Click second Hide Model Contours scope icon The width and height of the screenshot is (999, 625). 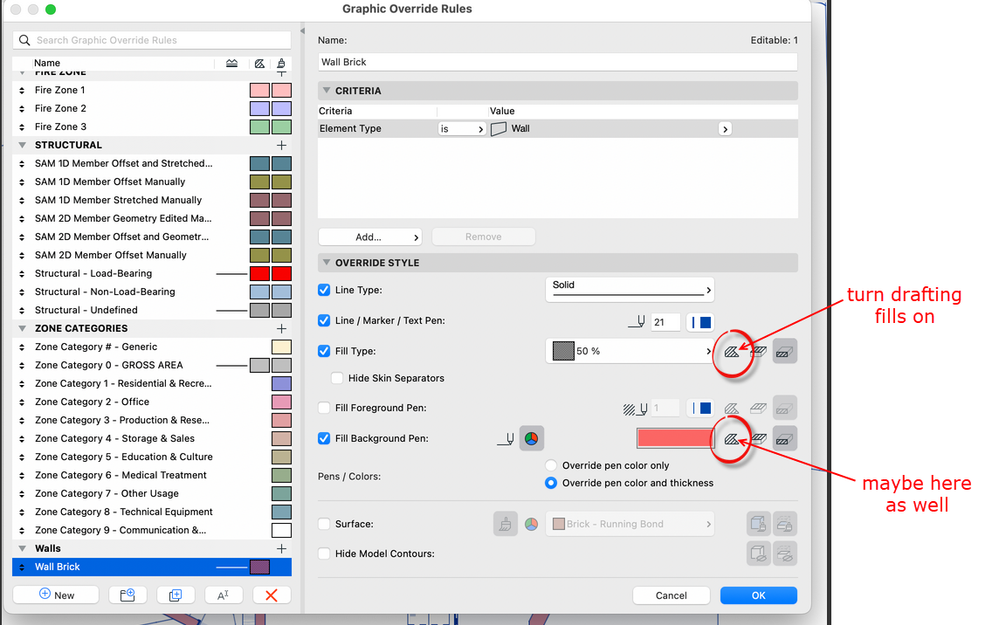tap(785, 553)
